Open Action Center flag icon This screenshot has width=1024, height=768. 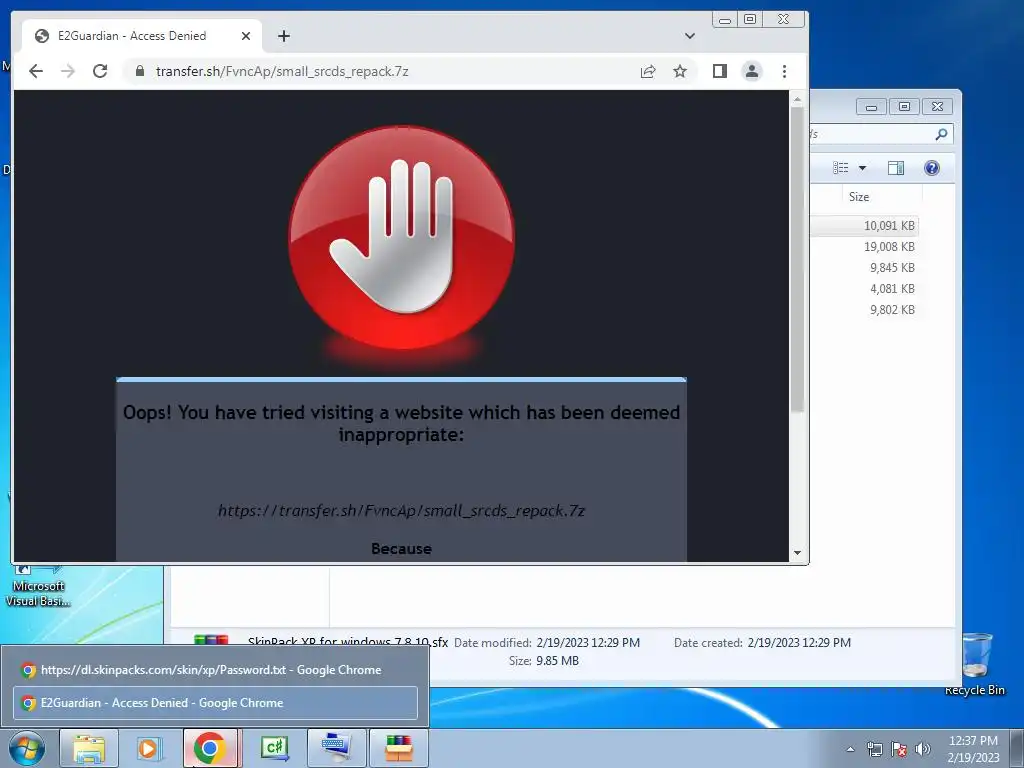coord(899,749)
